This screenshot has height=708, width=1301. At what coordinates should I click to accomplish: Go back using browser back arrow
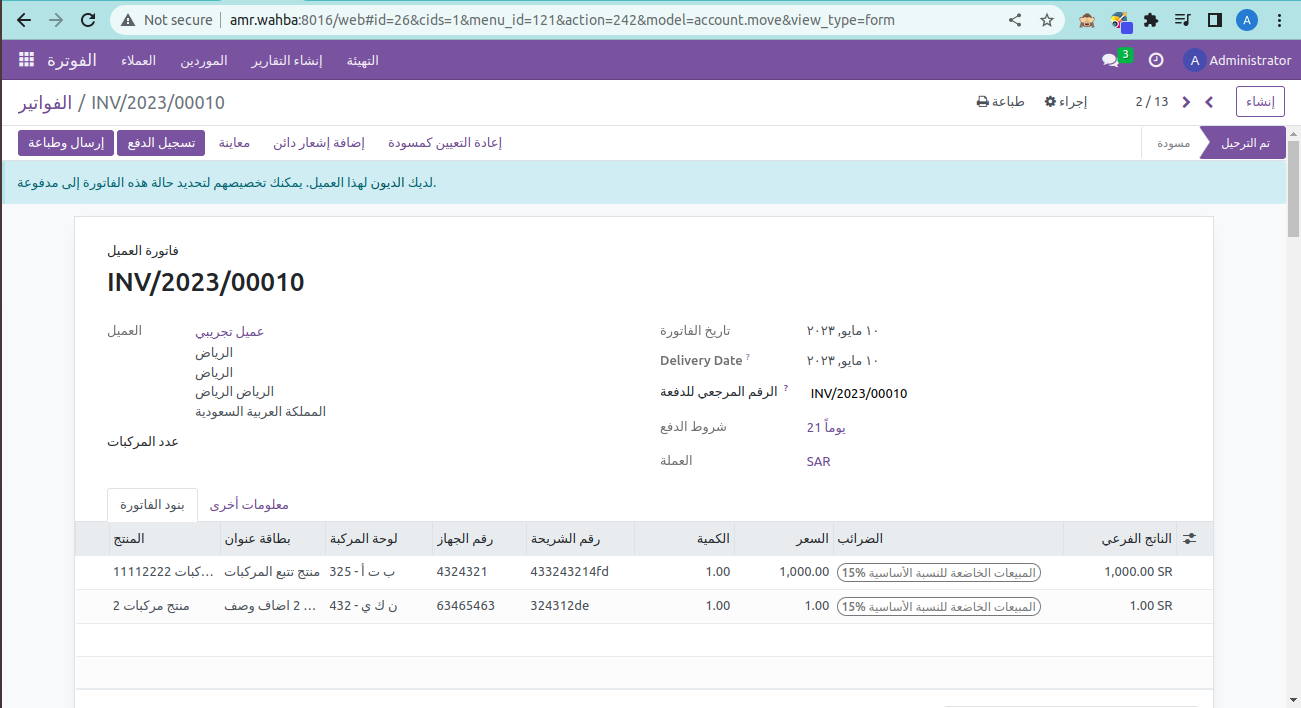24,20
